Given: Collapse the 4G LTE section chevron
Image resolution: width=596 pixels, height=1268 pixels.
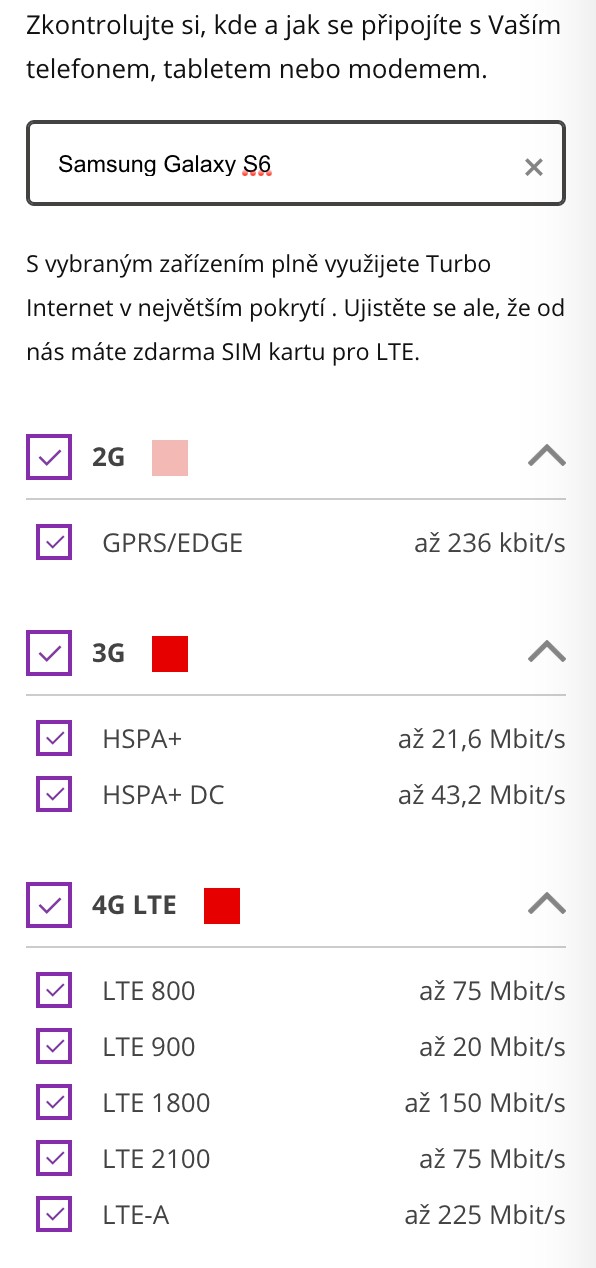Looking at the screenshot, I should (x=546, y=905).
